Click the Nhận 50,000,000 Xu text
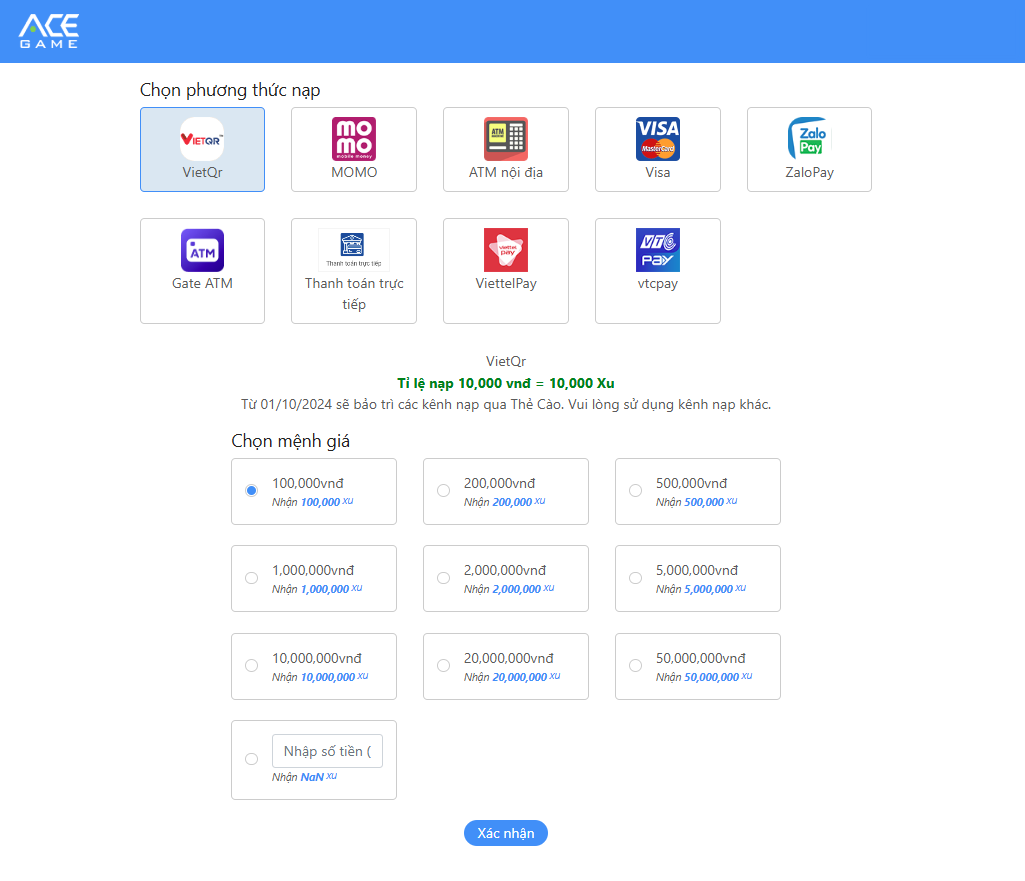Screen dimensions: 1025x881 pos(704,677)
